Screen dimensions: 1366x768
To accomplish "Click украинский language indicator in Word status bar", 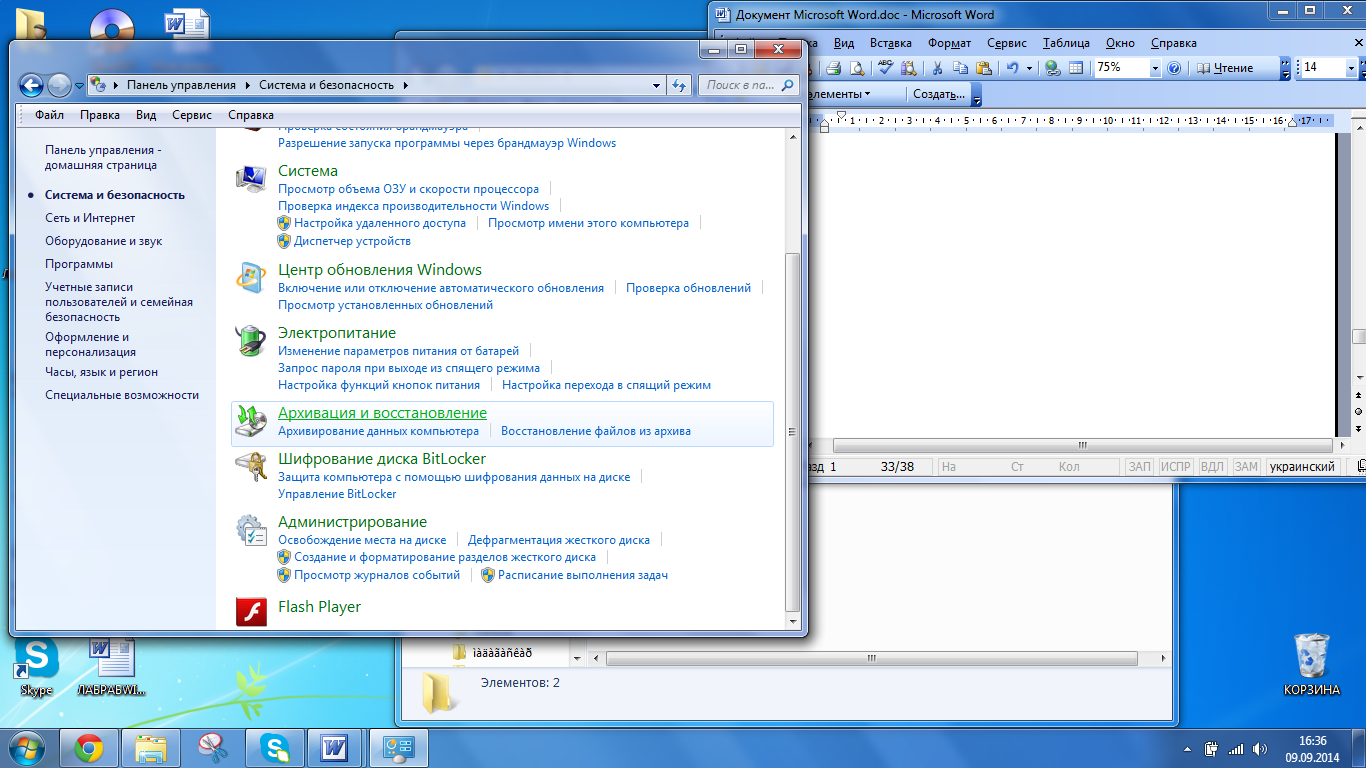I will point(1302,466).
